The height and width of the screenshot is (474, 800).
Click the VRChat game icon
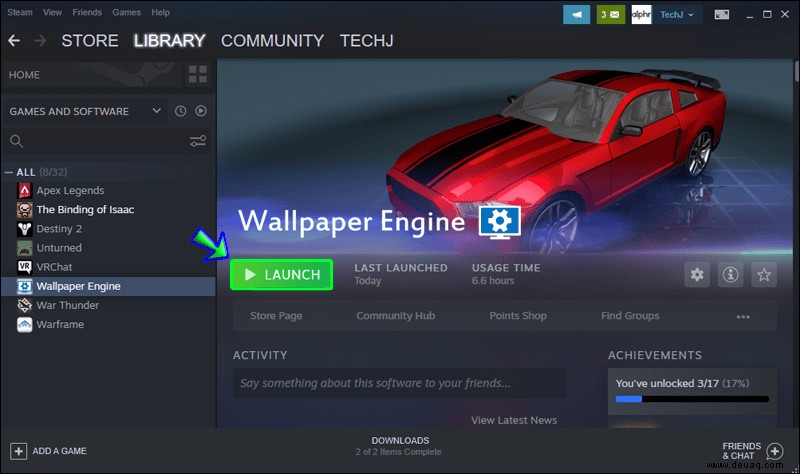[x=24, y=267]
